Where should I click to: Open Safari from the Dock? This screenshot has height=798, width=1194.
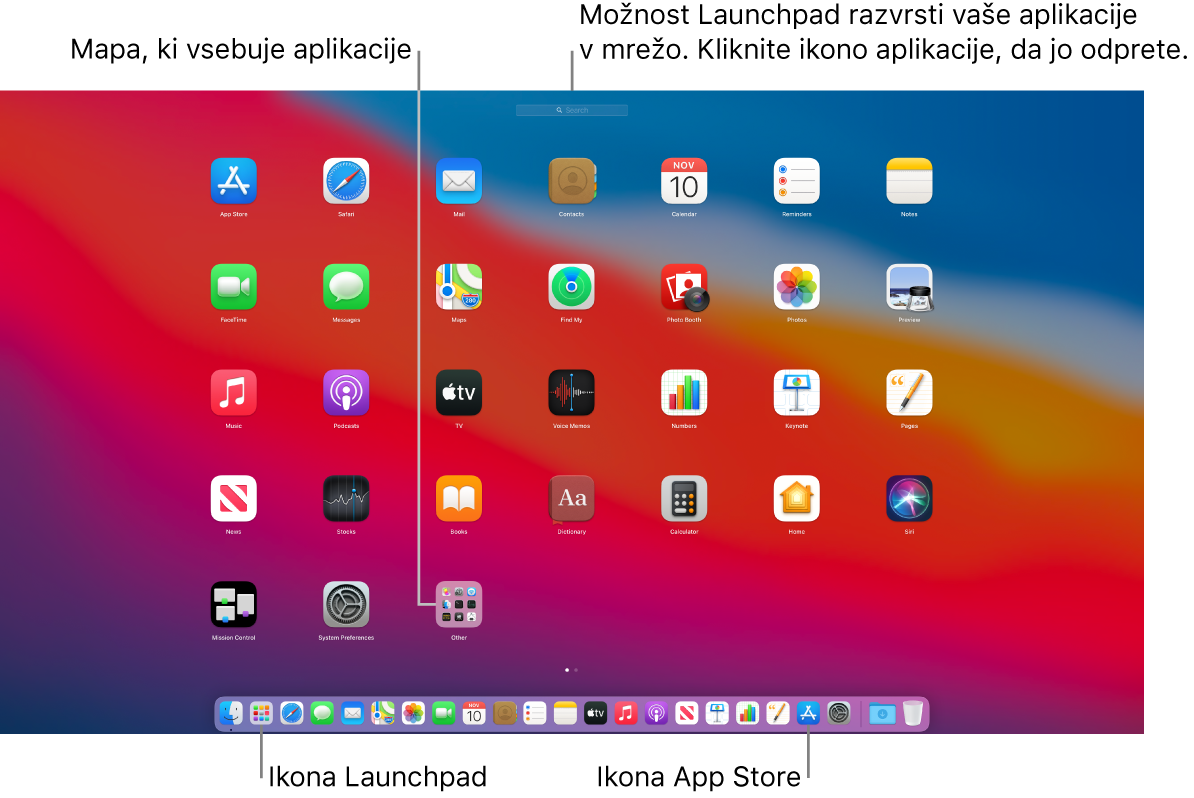292,713
